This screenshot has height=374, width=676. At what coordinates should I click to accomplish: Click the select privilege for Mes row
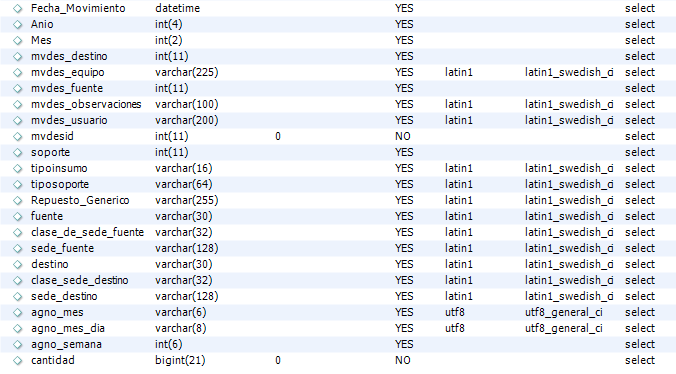tap(640, 40)
